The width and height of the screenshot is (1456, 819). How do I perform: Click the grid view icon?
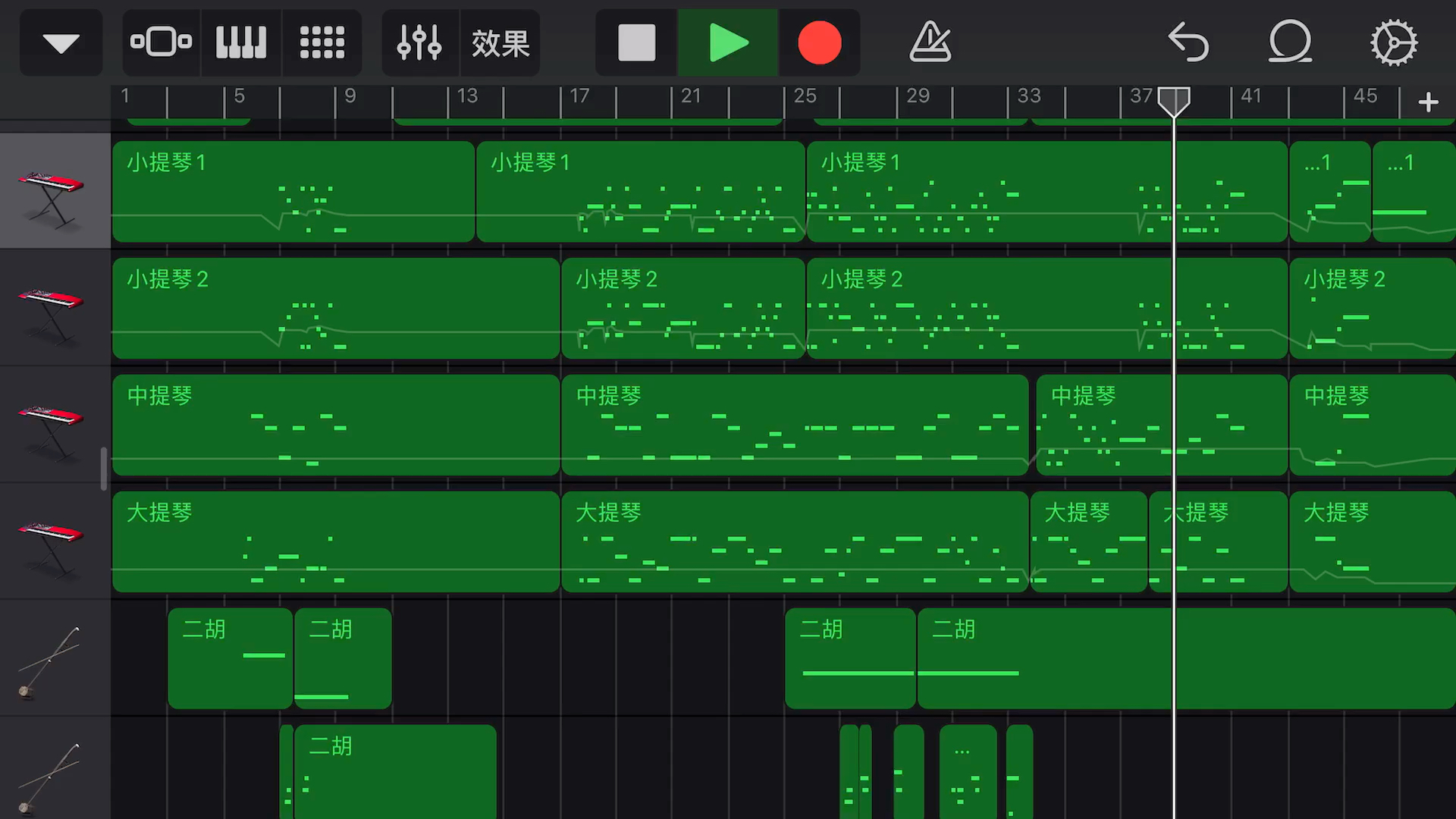pyautogui.click(x=322, y=42)
